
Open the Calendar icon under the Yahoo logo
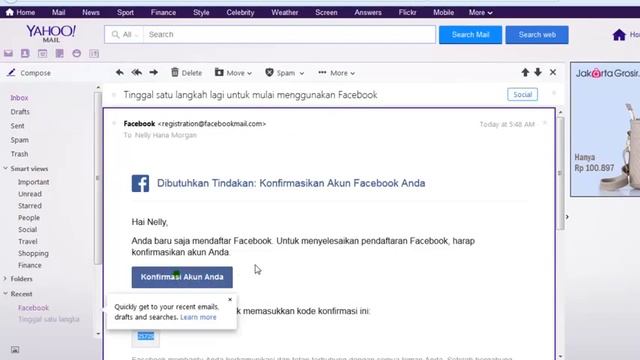(42, 53)
